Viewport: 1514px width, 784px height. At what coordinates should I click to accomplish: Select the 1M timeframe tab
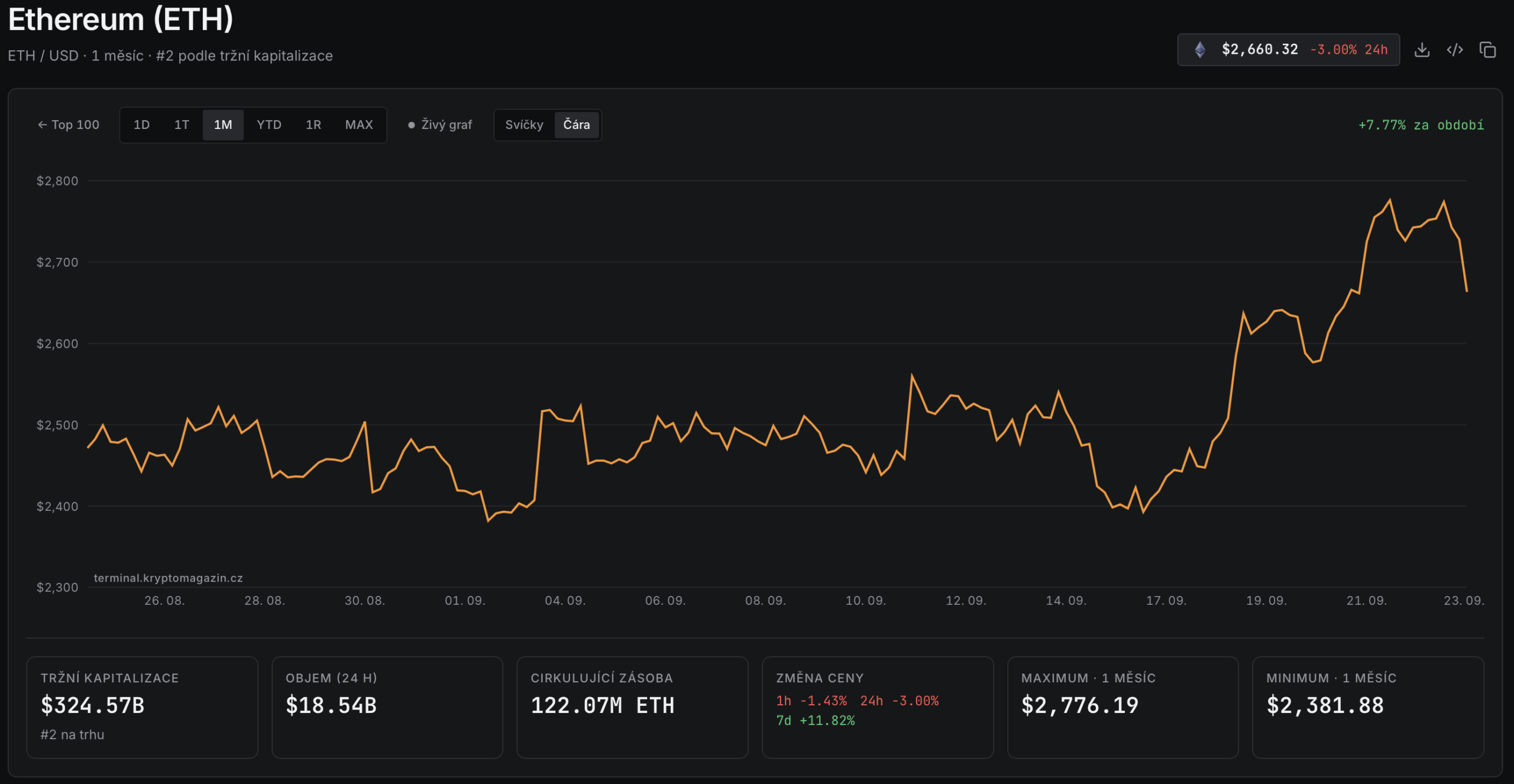tap(223, 125)
